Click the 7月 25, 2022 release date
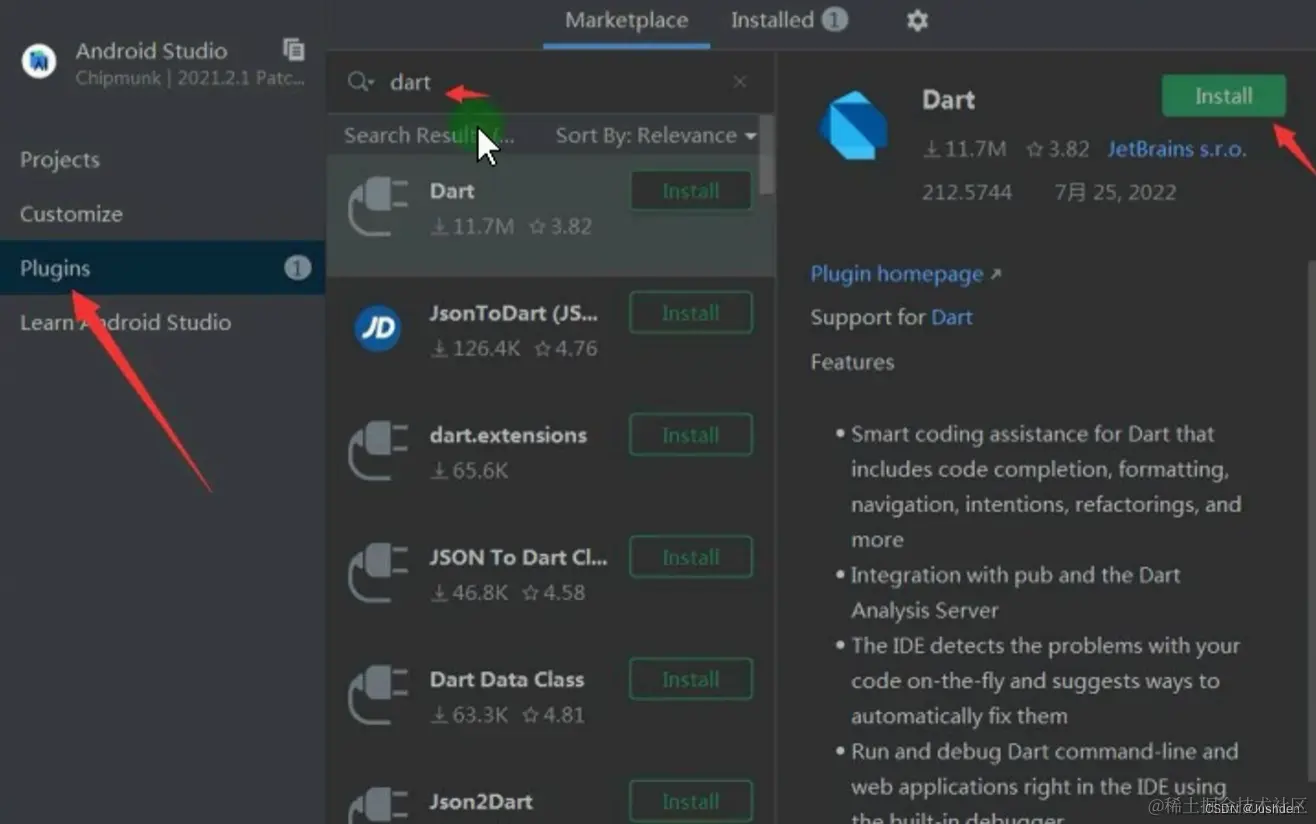 1115,192
